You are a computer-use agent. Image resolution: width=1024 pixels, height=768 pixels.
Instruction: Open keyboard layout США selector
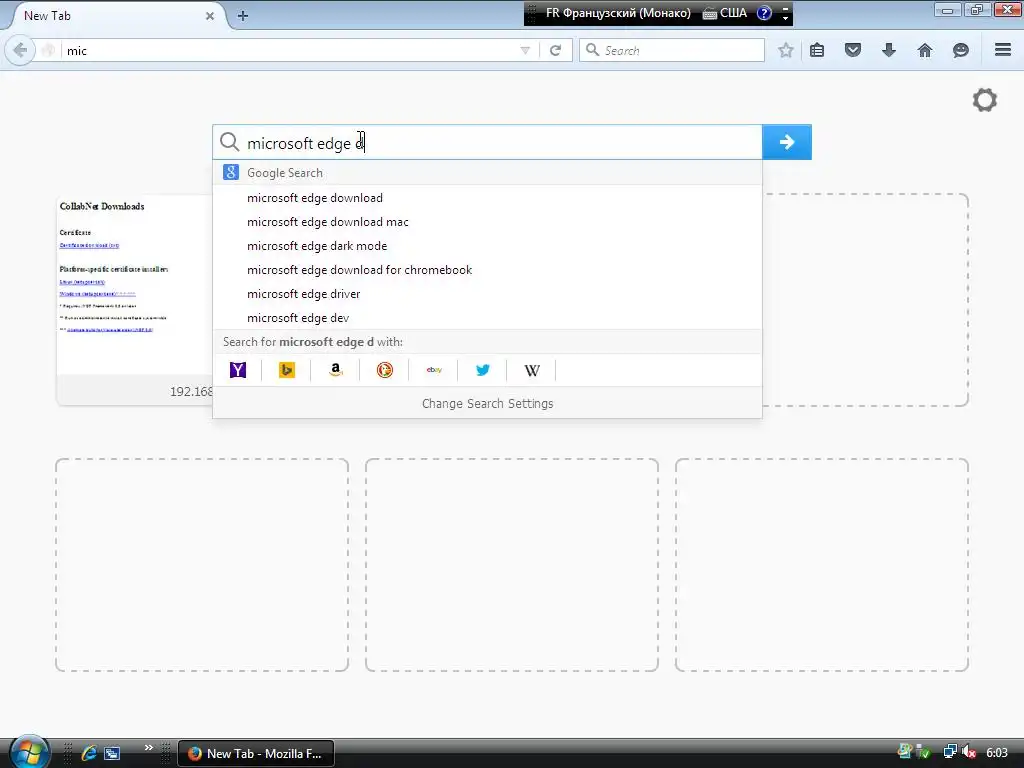point(725,13)
